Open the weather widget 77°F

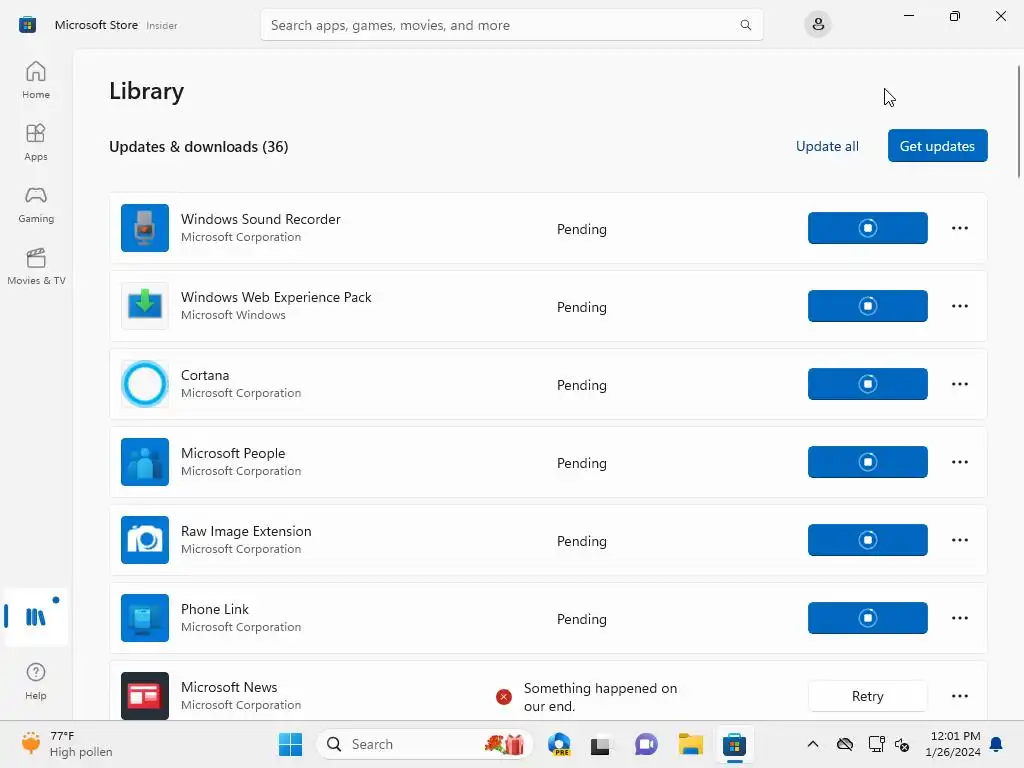(x=67, y=744)
